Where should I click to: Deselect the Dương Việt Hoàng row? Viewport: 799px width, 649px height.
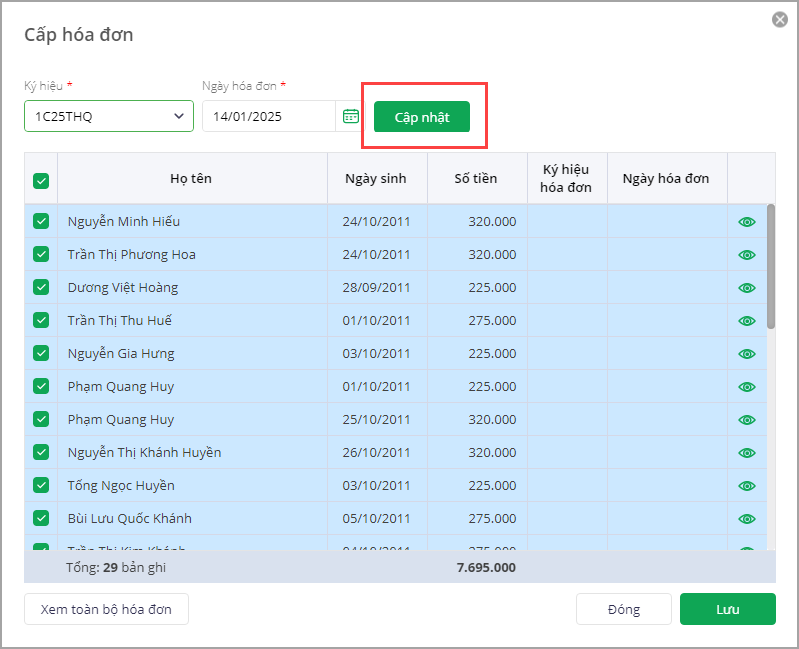[41, 287]
